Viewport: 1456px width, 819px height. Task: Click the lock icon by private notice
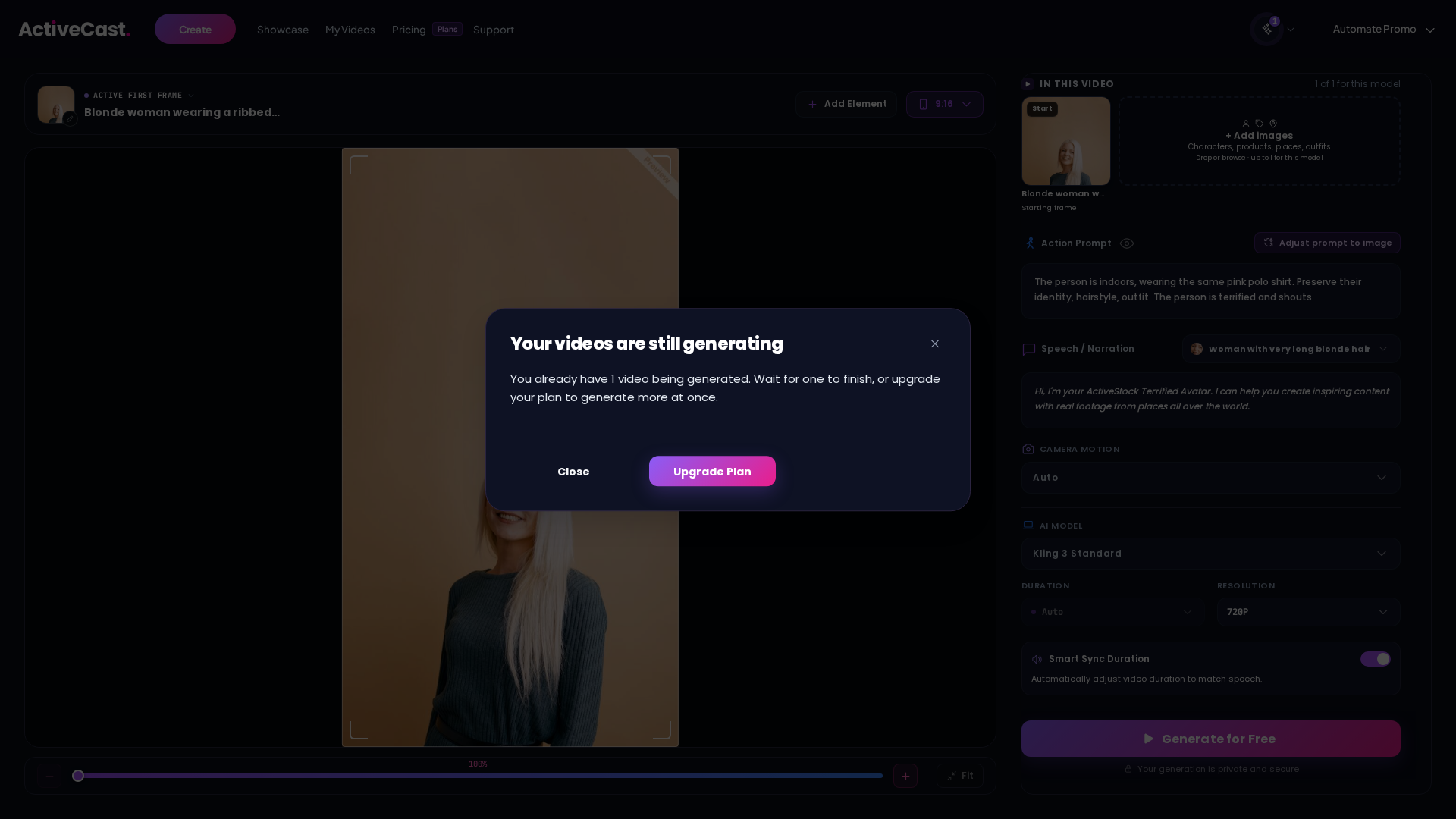(1128, 769)
